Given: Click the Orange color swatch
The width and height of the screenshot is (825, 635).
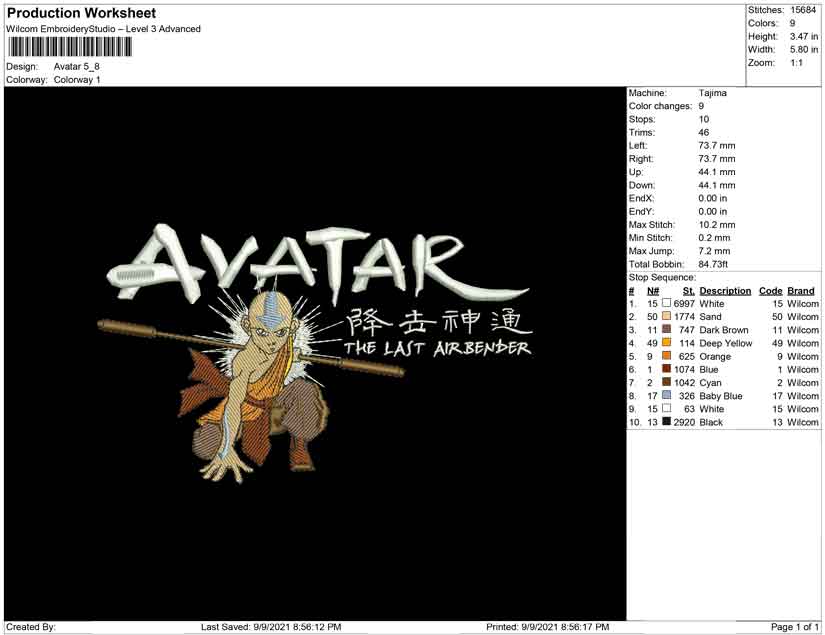Looking at the screenshot, I should [x=667, y=356].
